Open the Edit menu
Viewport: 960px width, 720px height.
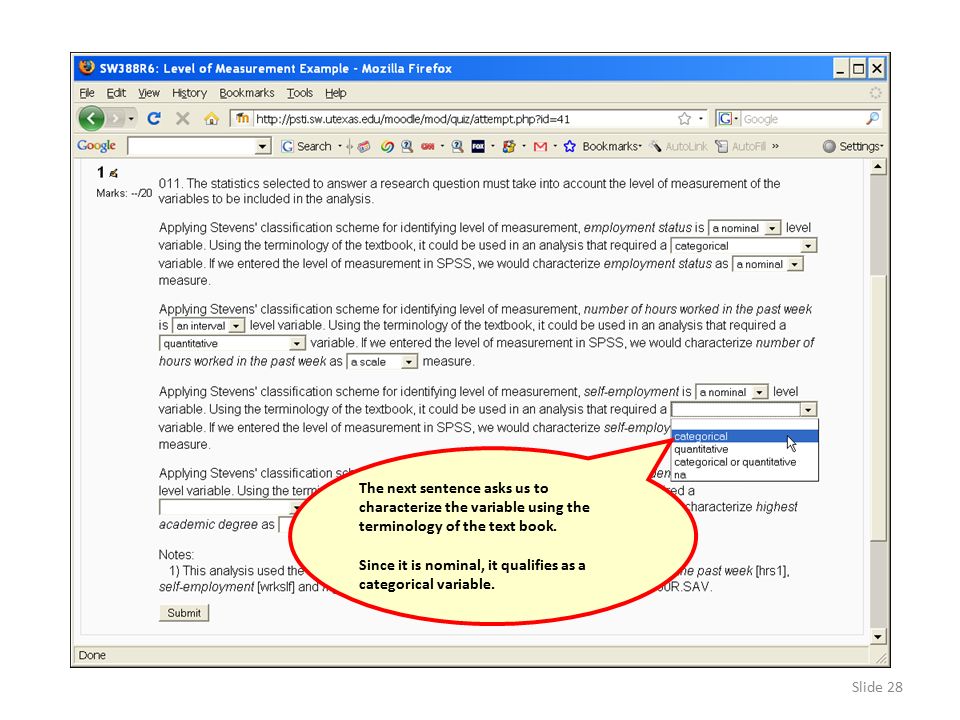[x=116, y=93]
